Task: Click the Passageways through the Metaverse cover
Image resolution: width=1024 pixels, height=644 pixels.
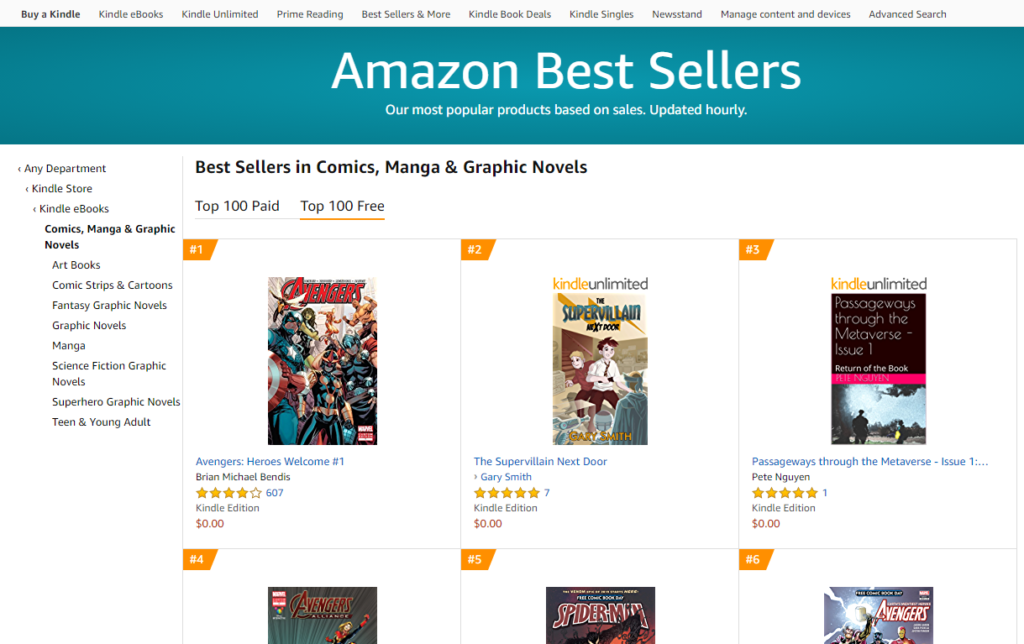Action: click(x=878, y=369)
